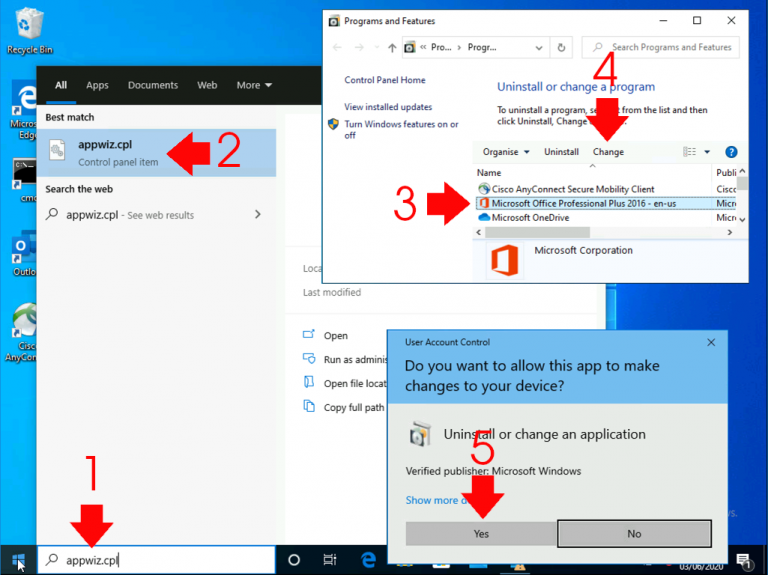Open the More dropdown in search tabs

coord(254,85)
